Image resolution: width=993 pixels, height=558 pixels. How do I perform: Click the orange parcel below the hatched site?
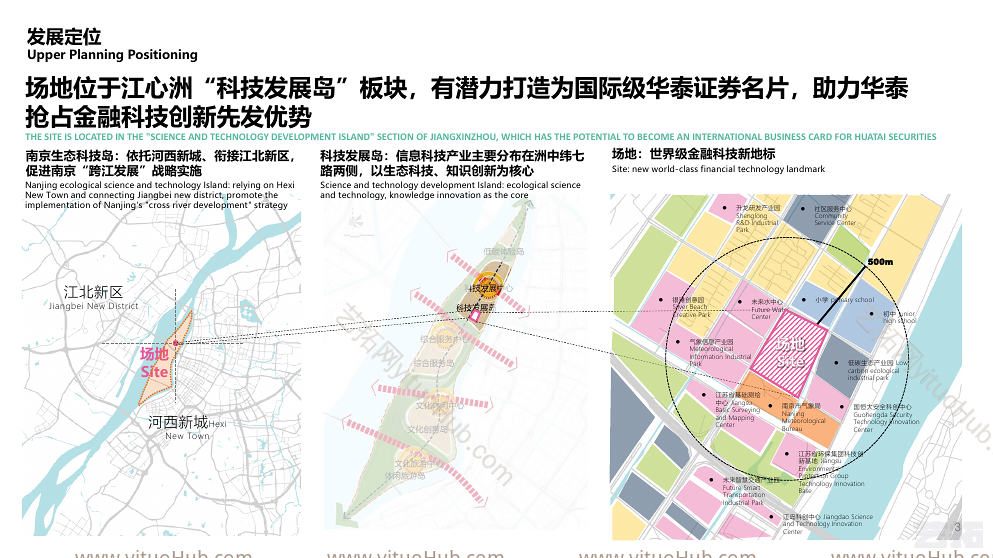click(792, 412)
